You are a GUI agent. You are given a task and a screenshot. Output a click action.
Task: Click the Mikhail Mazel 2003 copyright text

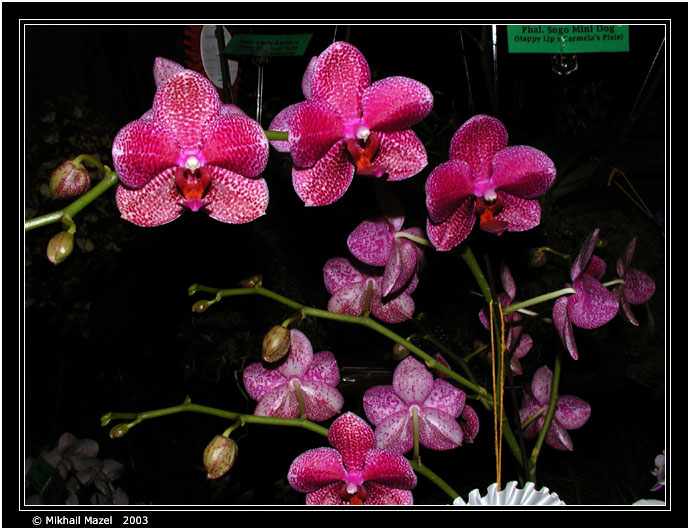tap(90, 520)
